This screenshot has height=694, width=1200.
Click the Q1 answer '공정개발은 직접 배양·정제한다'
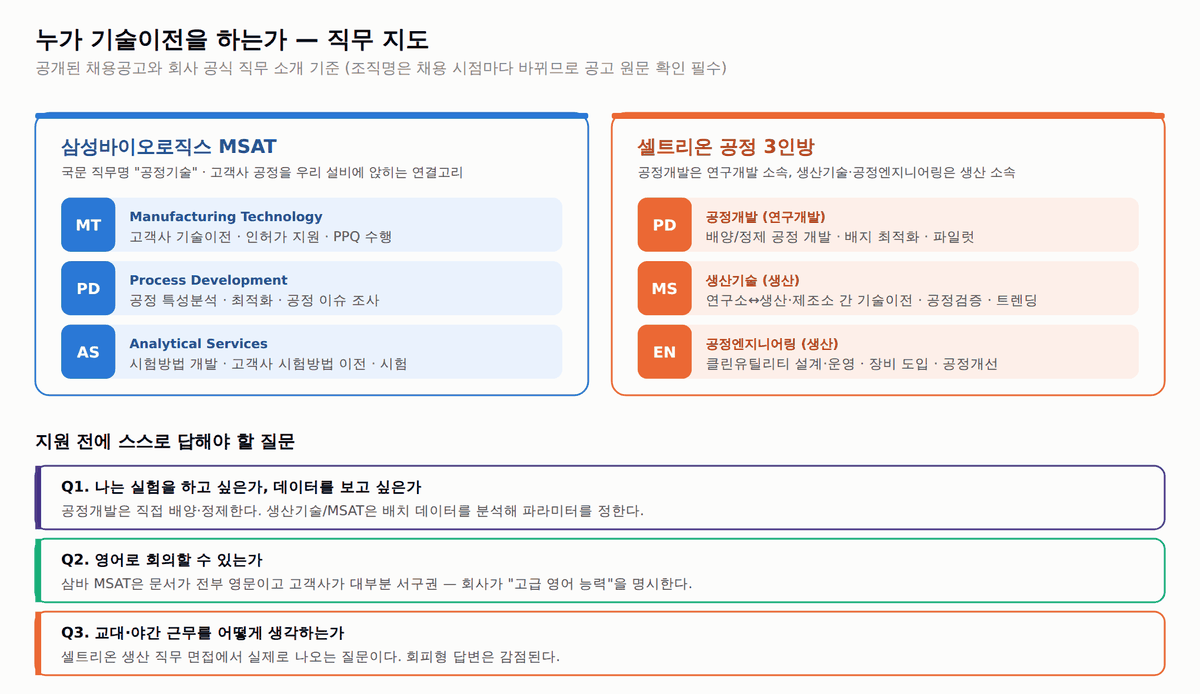(x=352, y=510)
